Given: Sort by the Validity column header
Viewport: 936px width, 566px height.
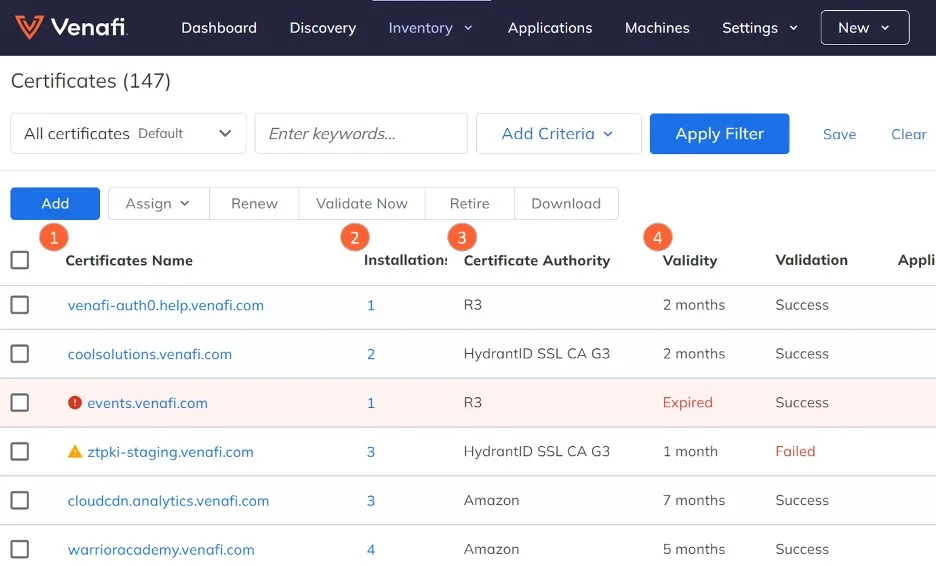Looking at the screenshot, I should tap(689, 260).
